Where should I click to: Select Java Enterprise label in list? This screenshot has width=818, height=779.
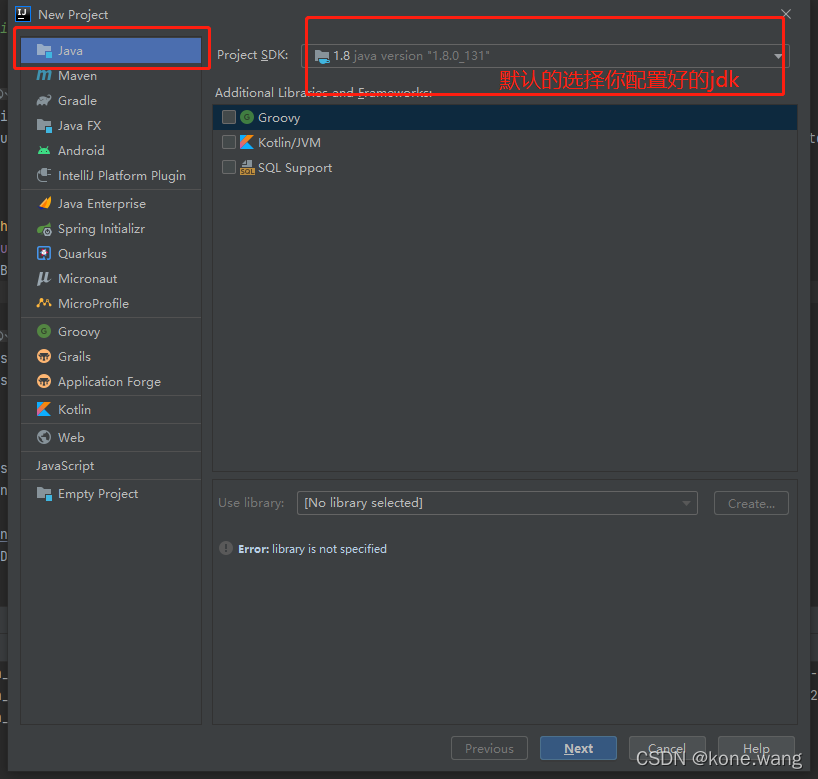pyautogui.click(x=102, y=203)
